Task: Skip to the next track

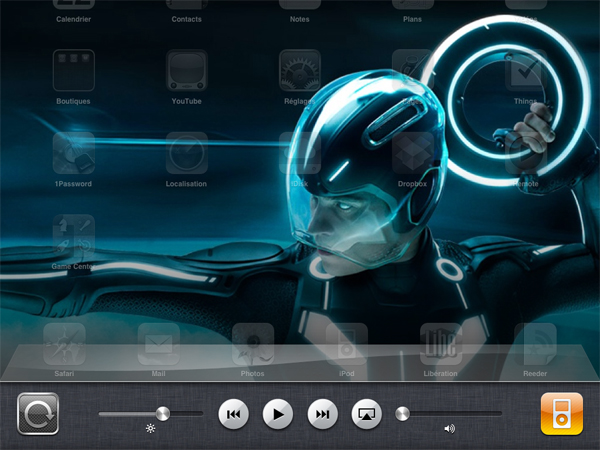Action: 323,414
